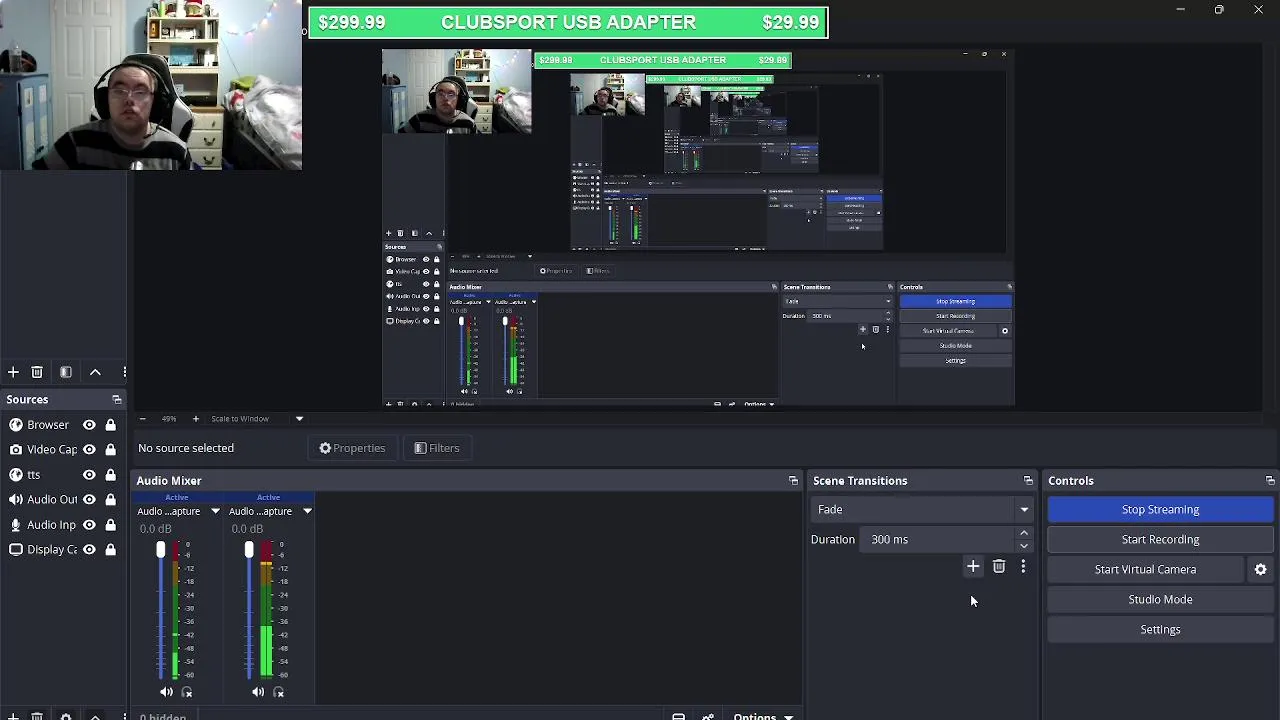Remove the transition with the trash icon

998,567
